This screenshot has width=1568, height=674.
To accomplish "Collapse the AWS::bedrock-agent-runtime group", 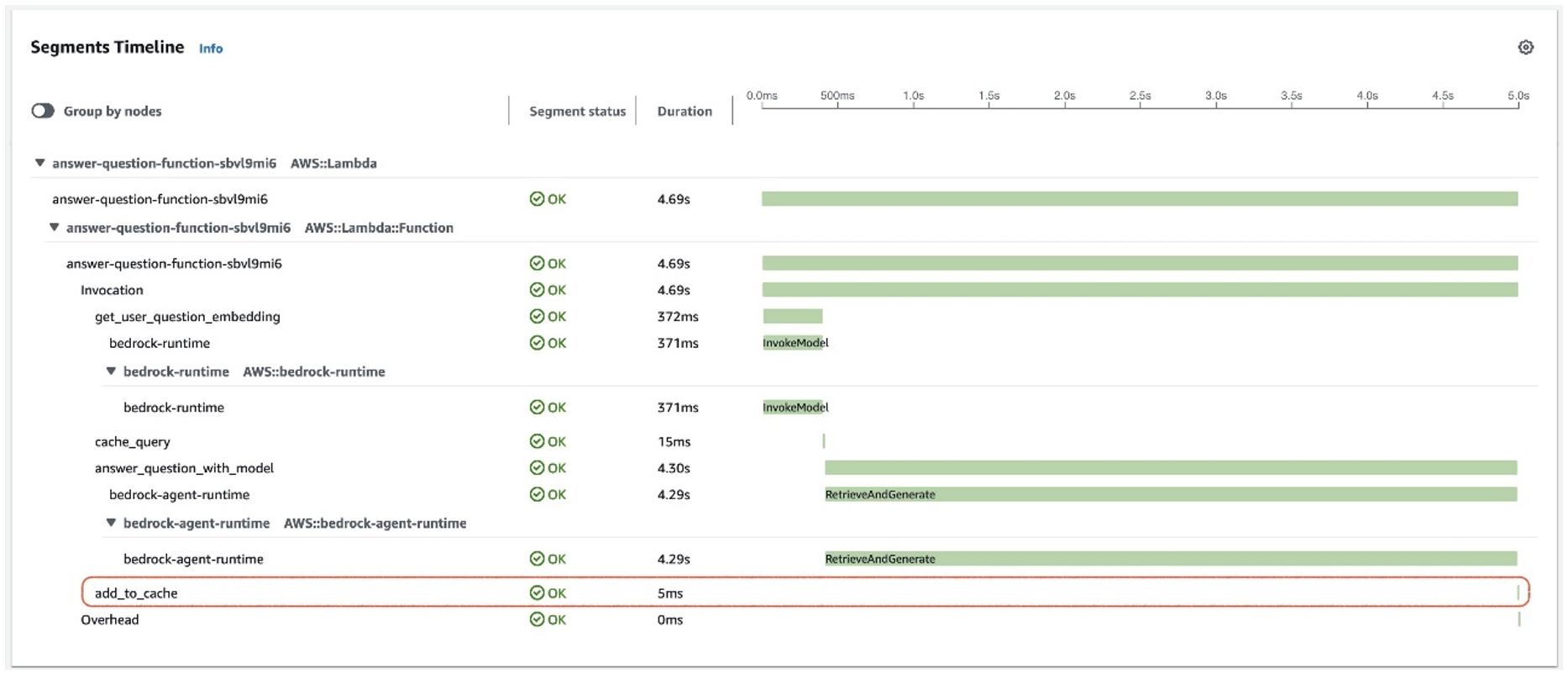I will [111, 523].
